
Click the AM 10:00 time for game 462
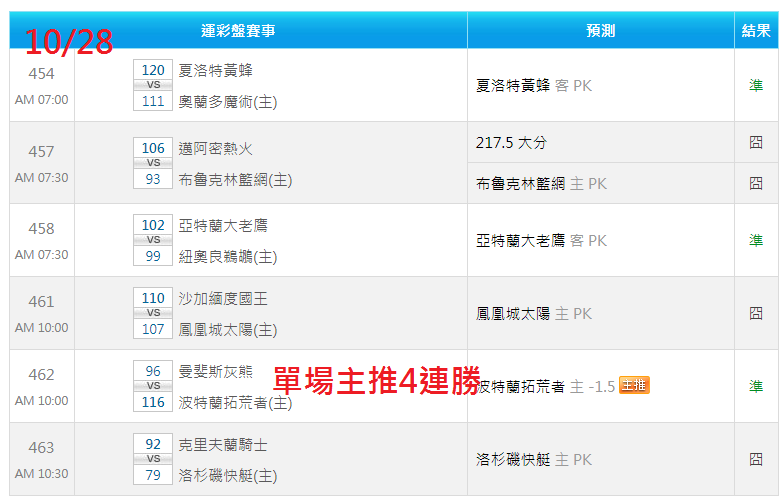42,401
